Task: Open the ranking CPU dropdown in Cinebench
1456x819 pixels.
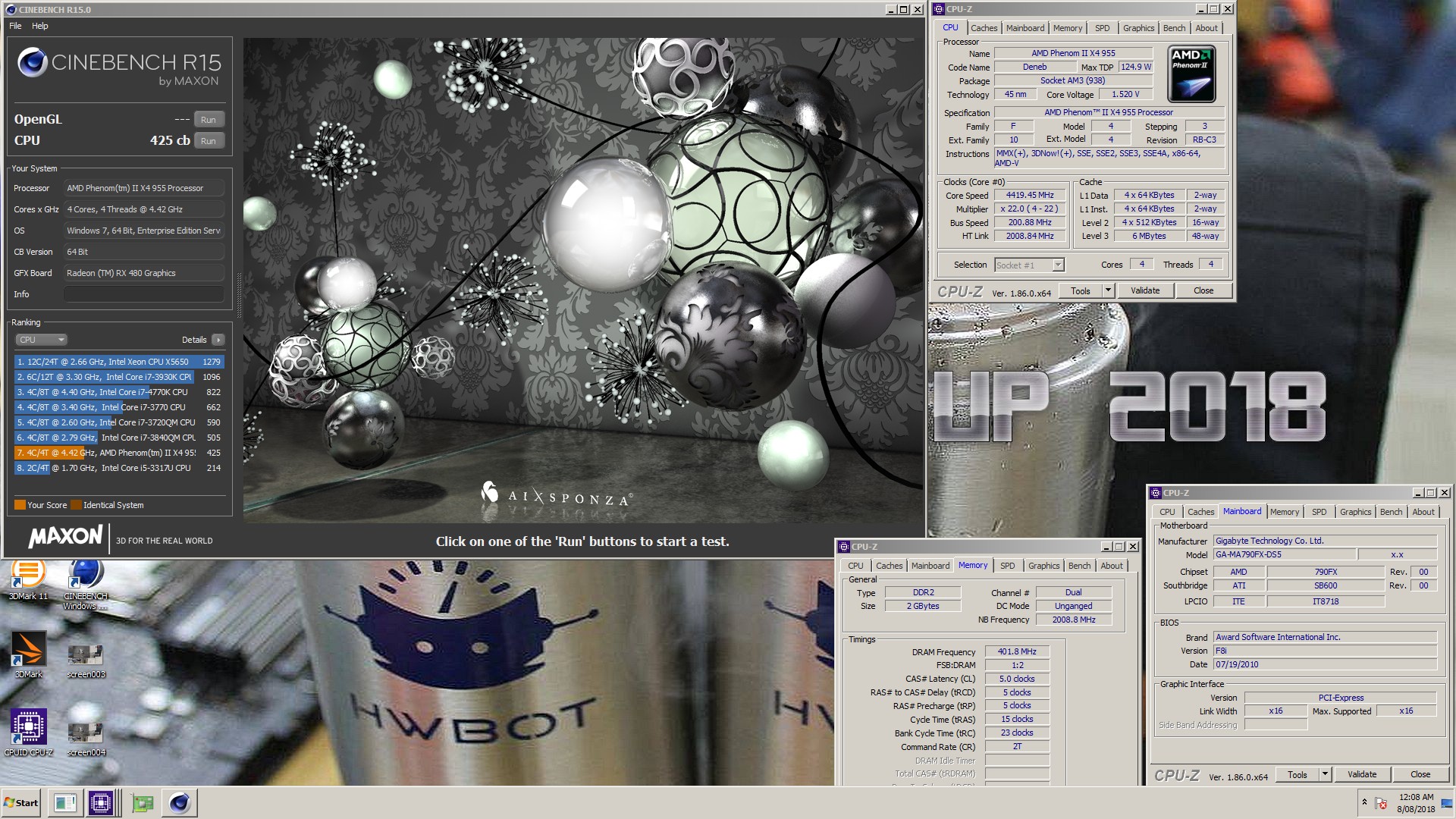Action: (x=41, y=340)
